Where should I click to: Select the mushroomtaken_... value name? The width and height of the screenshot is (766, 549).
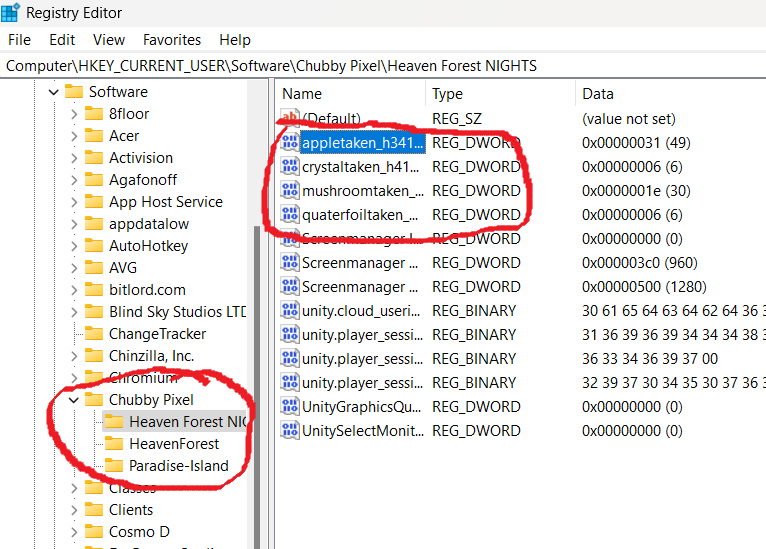[363, 191]
